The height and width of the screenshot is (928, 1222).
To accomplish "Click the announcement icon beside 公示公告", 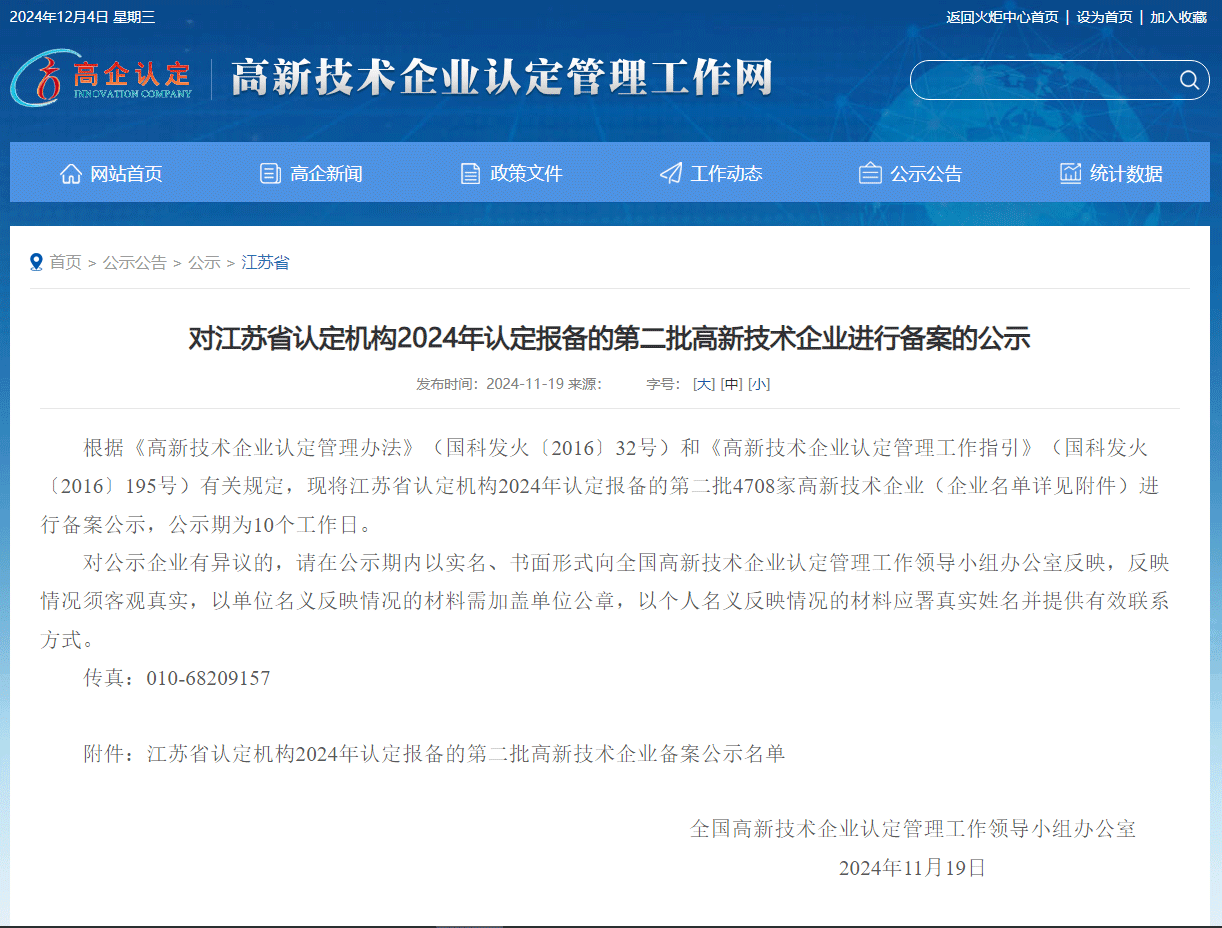I will click(x=869, y=172).
